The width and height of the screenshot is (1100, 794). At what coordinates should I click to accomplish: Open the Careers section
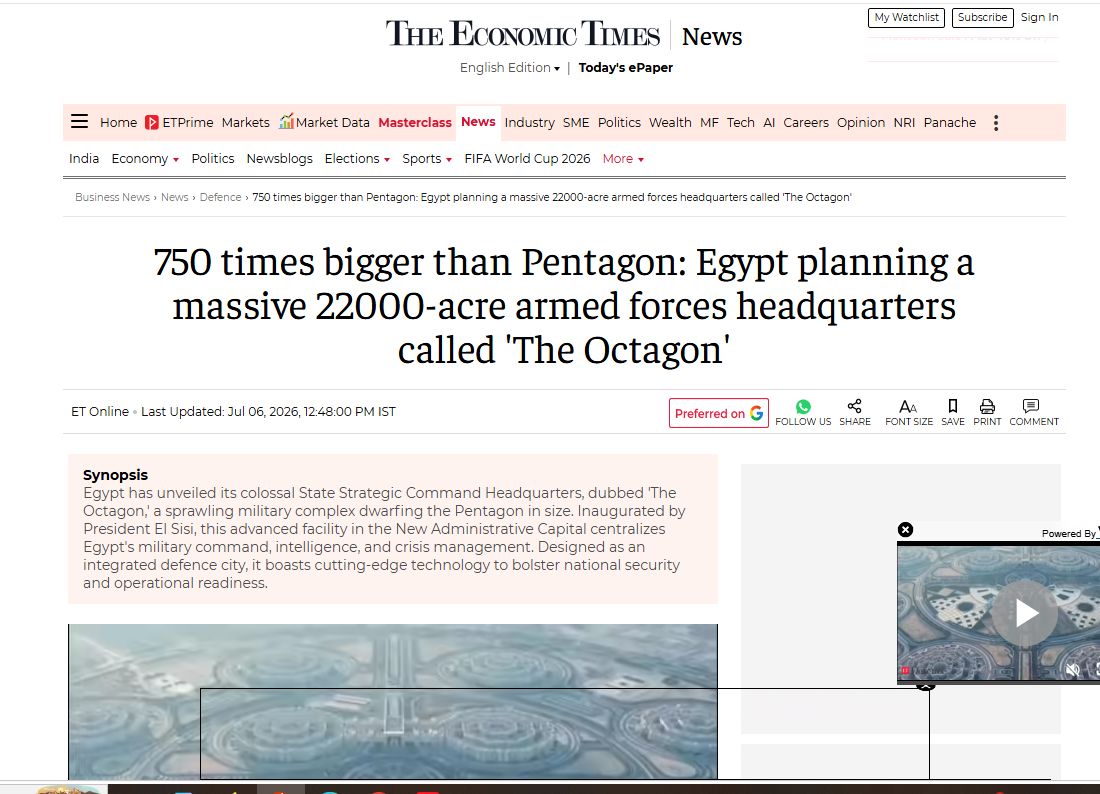pos(806,123)
